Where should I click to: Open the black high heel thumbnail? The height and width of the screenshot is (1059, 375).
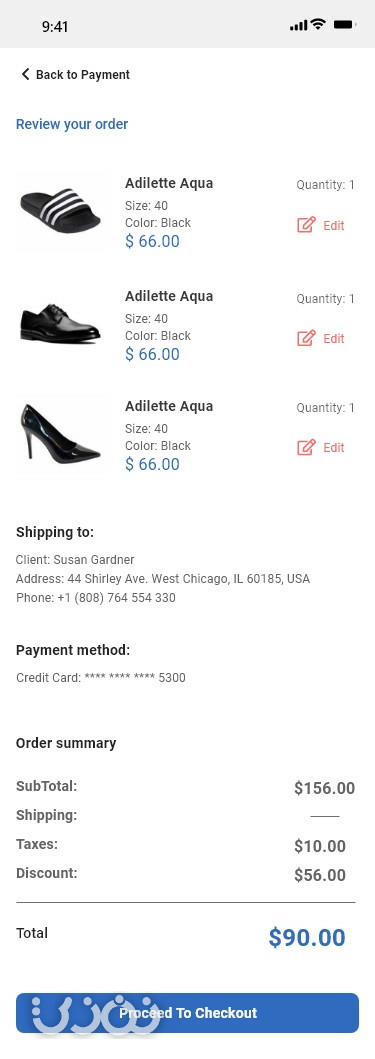(60, 432)
